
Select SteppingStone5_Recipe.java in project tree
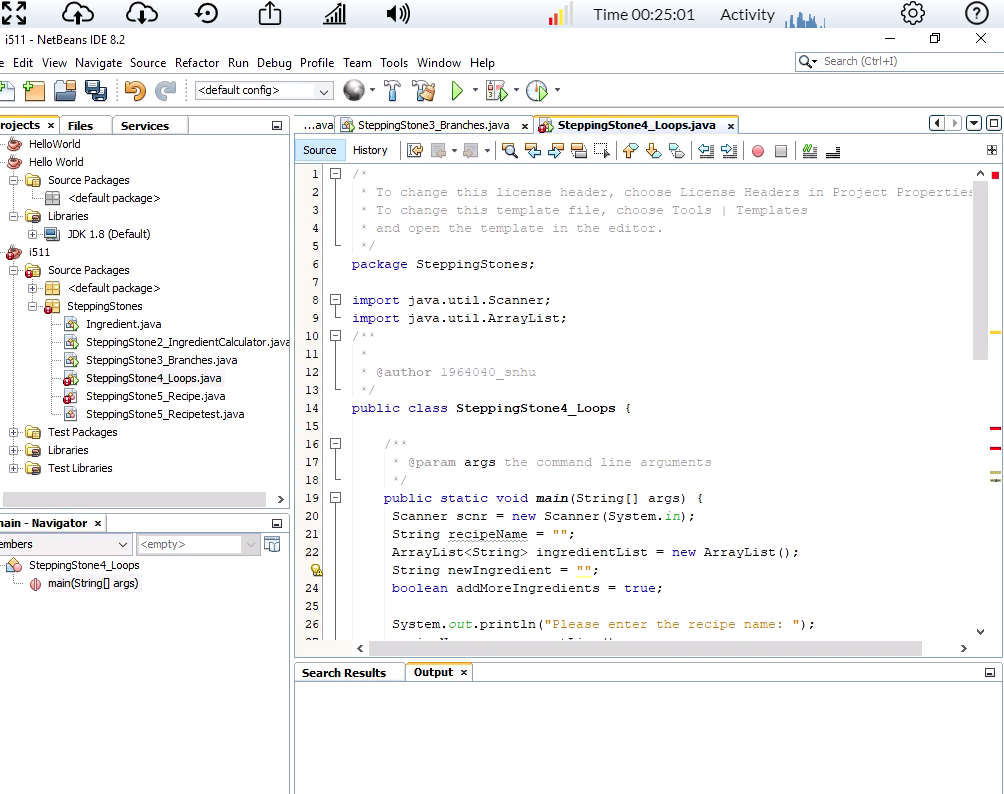click(156, 396)
